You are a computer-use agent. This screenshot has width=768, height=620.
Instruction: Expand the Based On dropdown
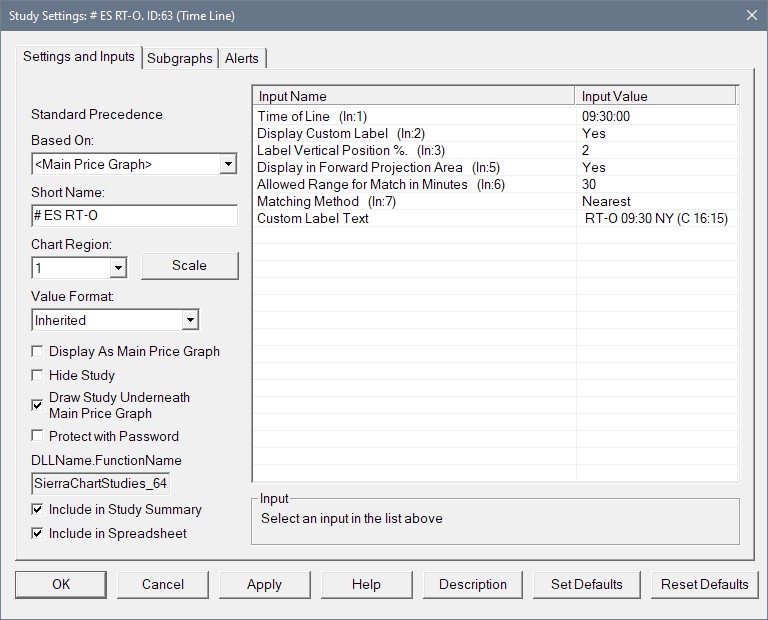click(x=228, y=164)
